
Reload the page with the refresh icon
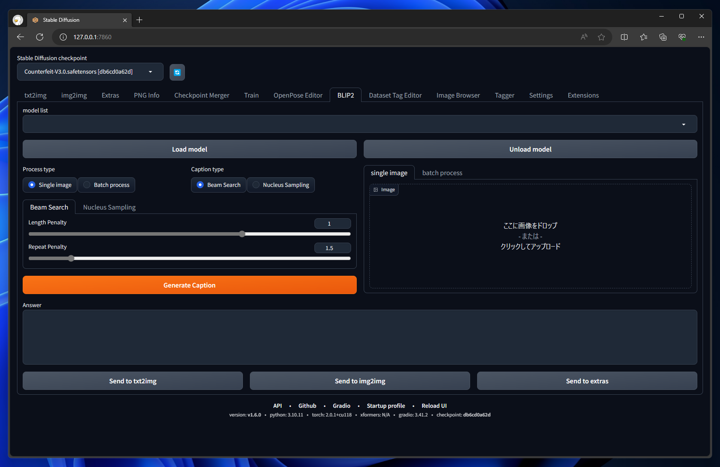pyautogui.click(x=40, y=37)
